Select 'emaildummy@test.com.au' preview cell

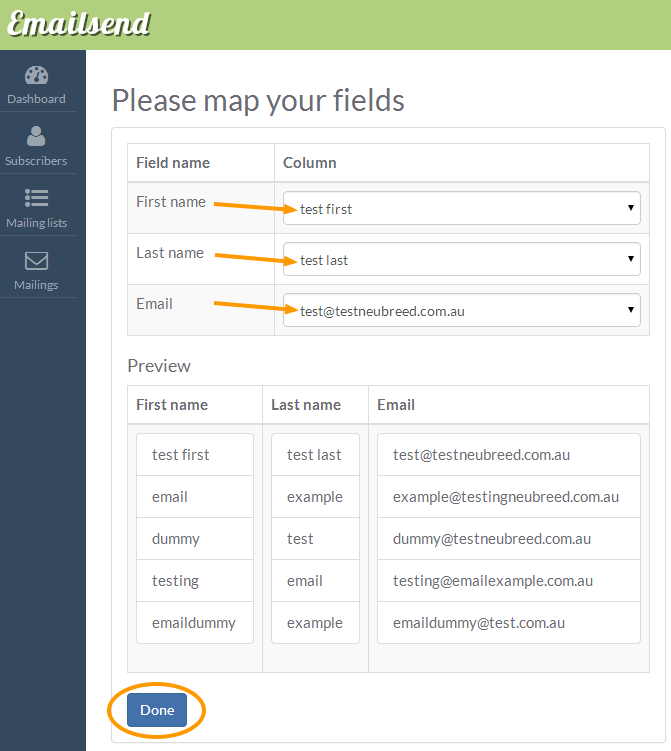[509, 623]
